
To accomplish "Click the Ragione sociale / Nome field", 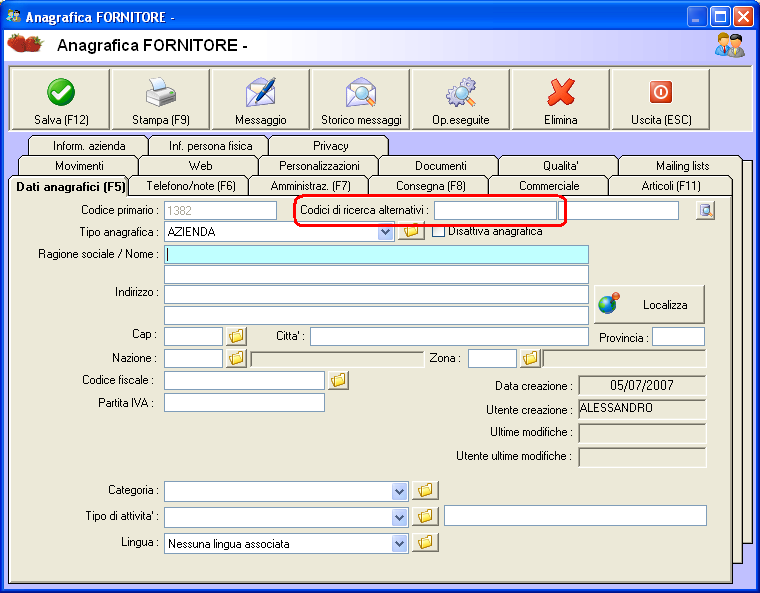I will click(377, 255).
